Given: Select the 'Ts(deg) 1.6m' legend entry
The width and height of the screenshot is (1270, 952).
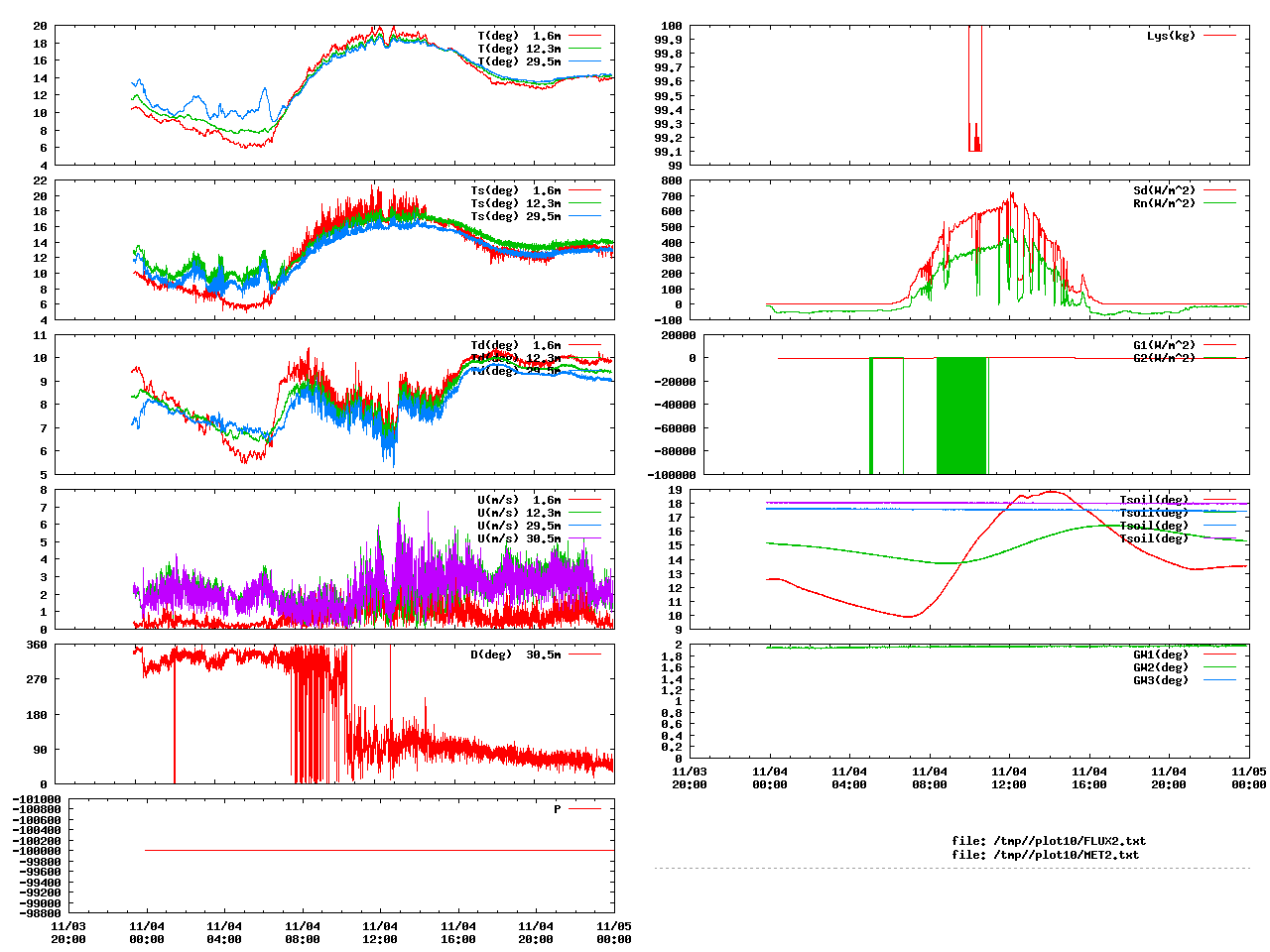Looking at the screenshot, I should coord(516,190).
